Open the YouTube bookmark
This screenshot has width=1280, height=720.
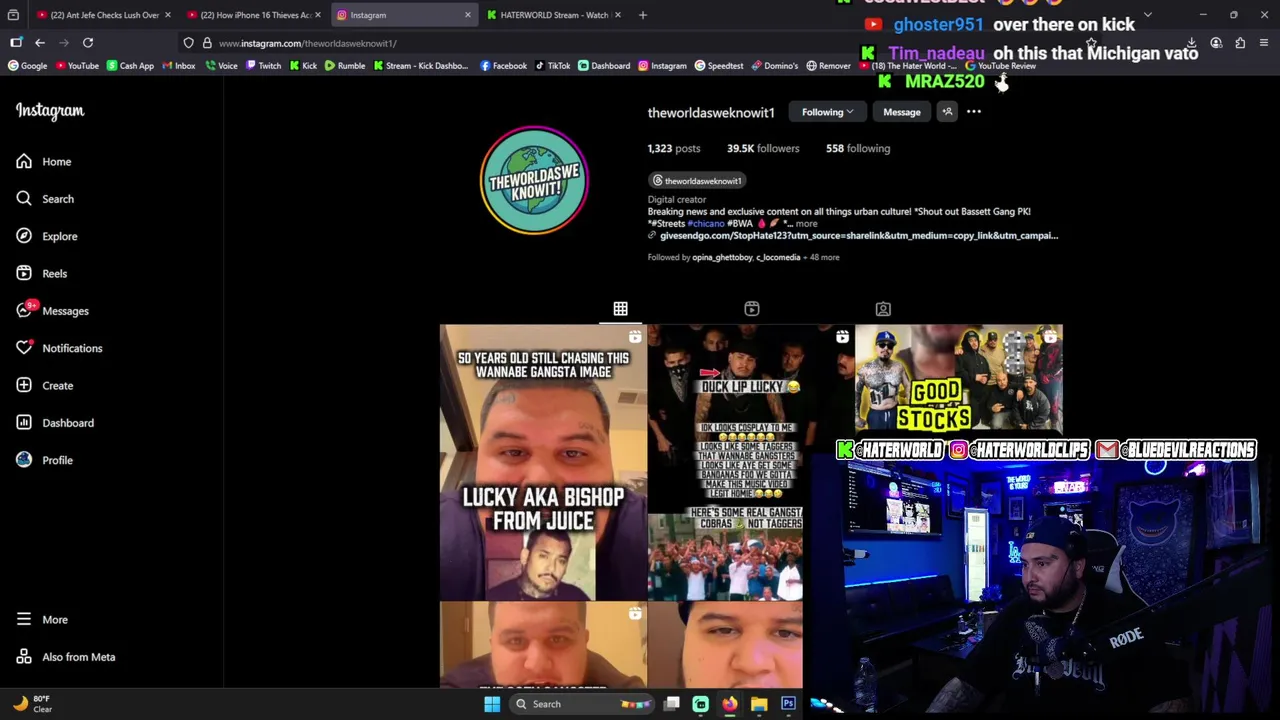(77, 66)
